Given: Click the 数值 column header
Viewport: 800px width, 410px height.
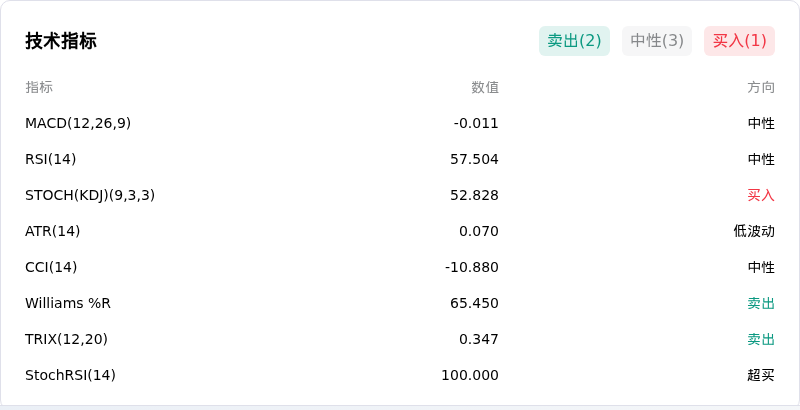Looking at the screenshot, I should pyautogui.click(x=485, y=87).
